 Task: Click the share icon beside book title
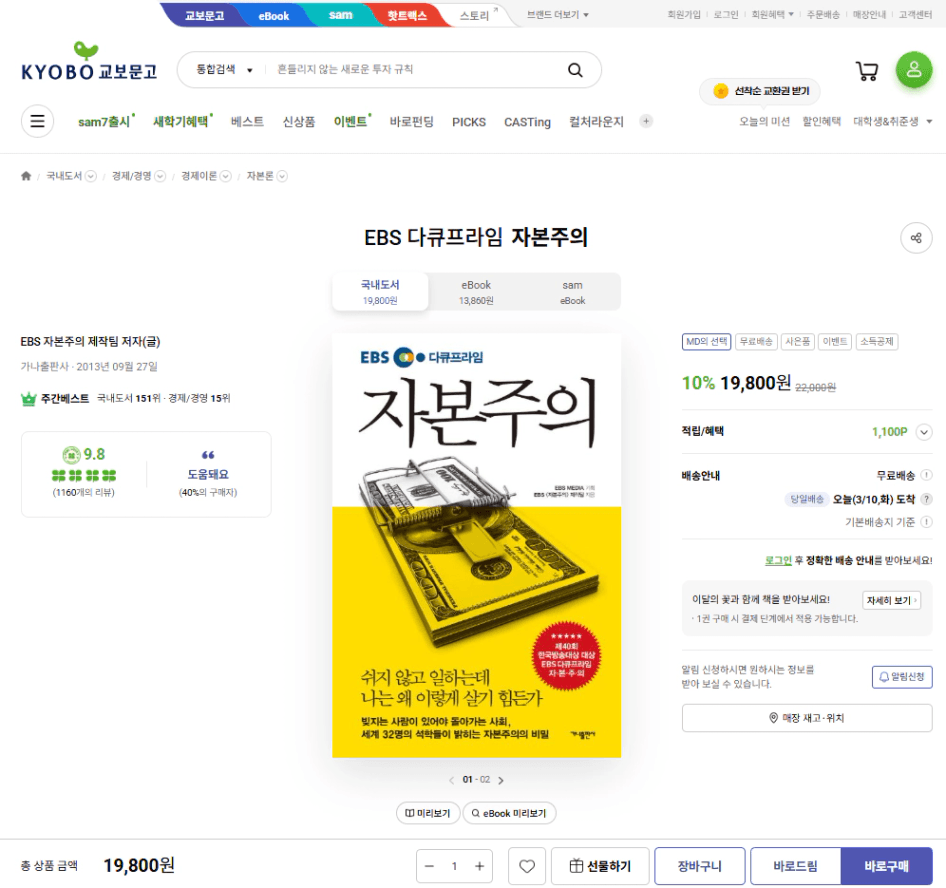tap(916, 238)
